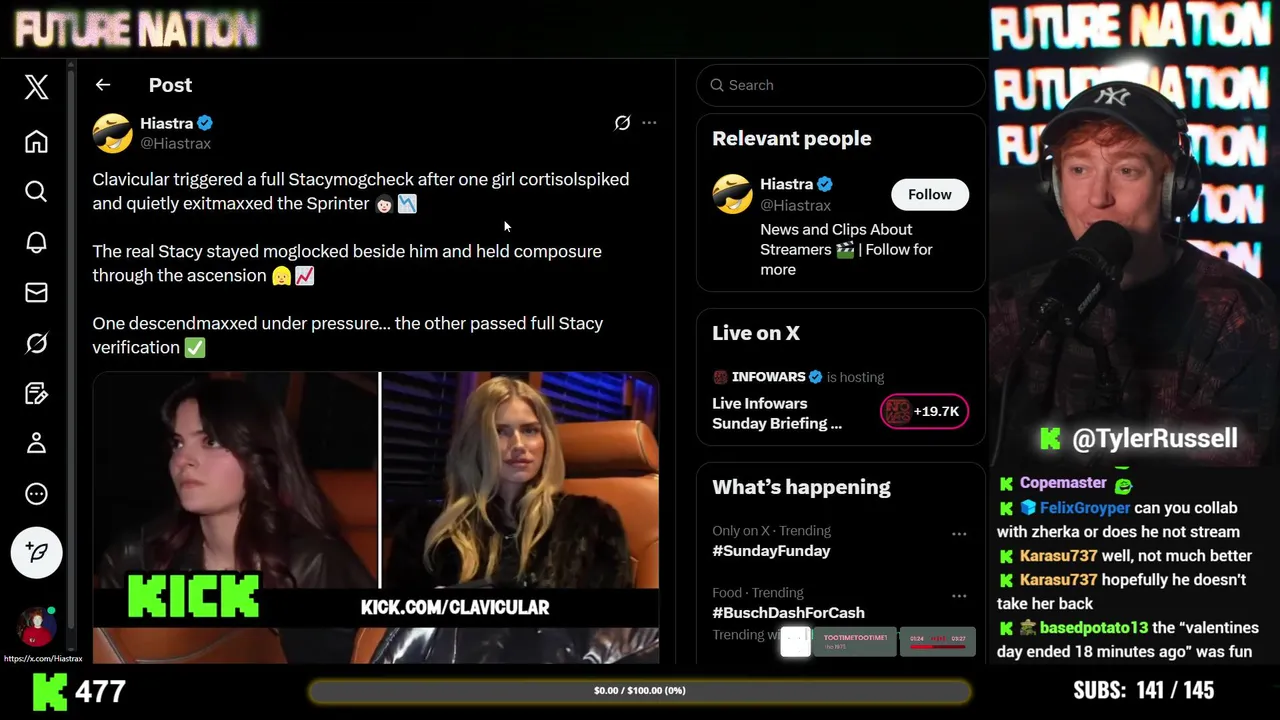Click basedpotato13's username in chat
The width and height of the screenshot is (1280, 720).
1093,628
